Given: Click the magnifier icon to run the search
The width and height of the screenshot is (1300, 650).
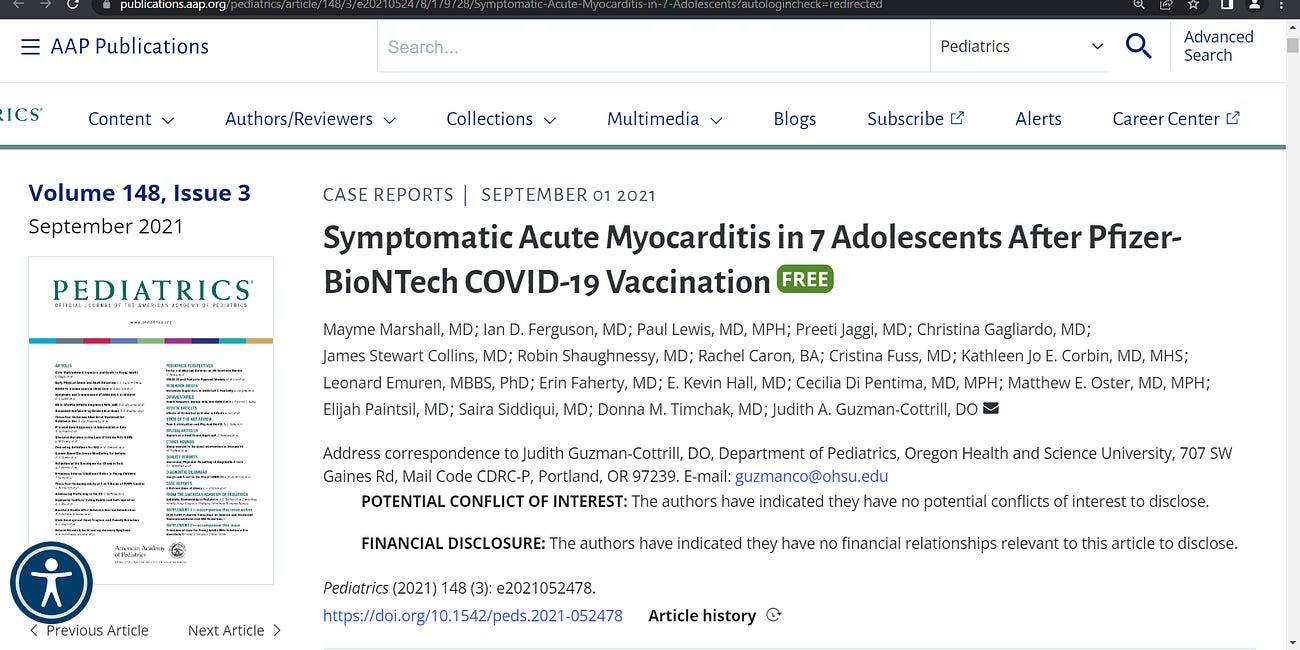Looking at the screenshot, I should (1139, 46).
